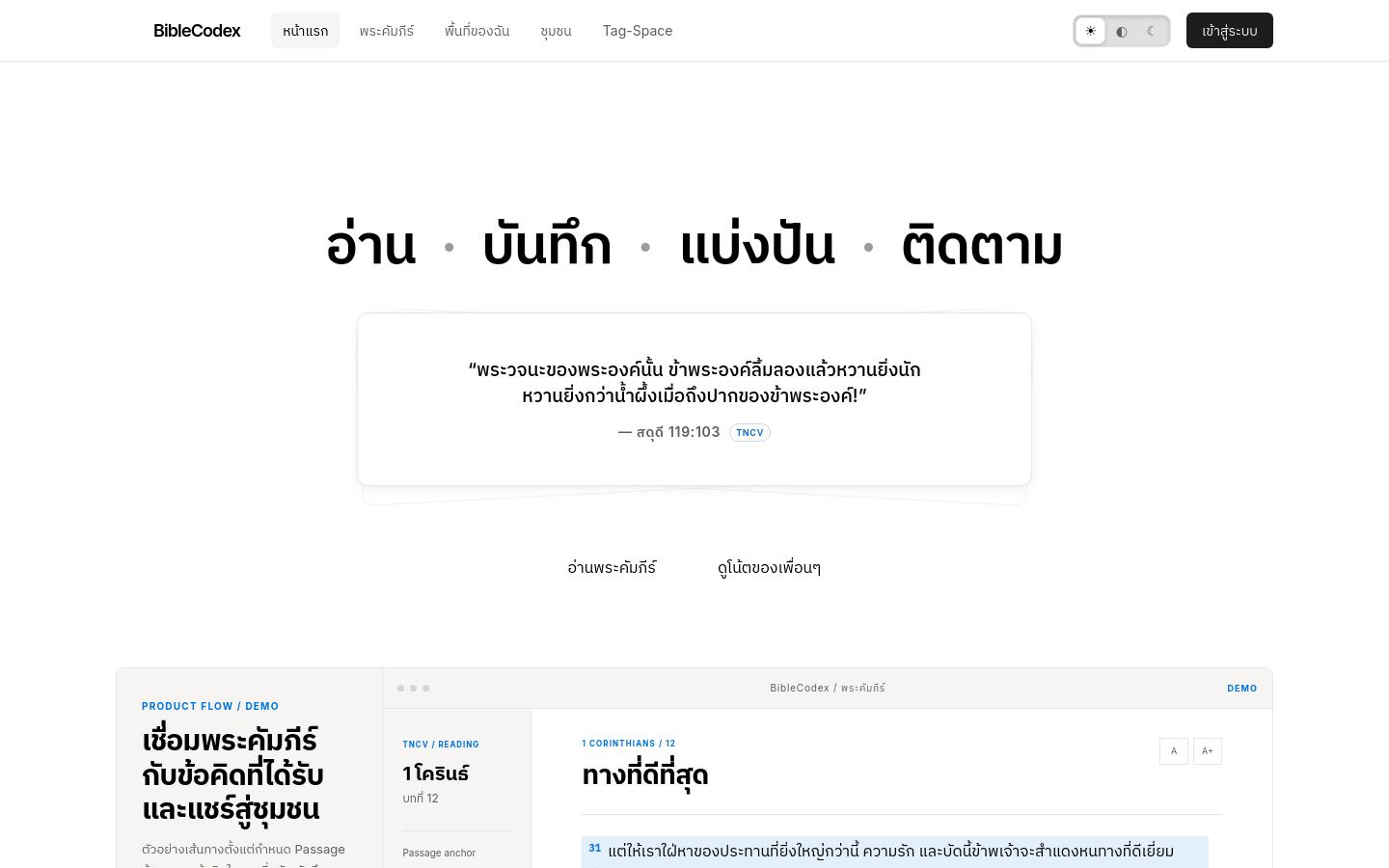Click the Passage anchor label
This screenshot has height=868, width=1389.
tap(439, 853)
